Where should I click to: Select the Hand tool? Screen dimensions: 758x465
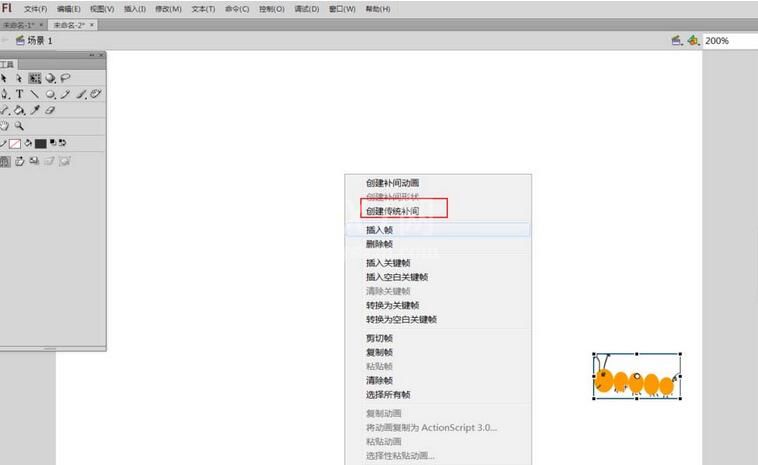tap(4, 126)
